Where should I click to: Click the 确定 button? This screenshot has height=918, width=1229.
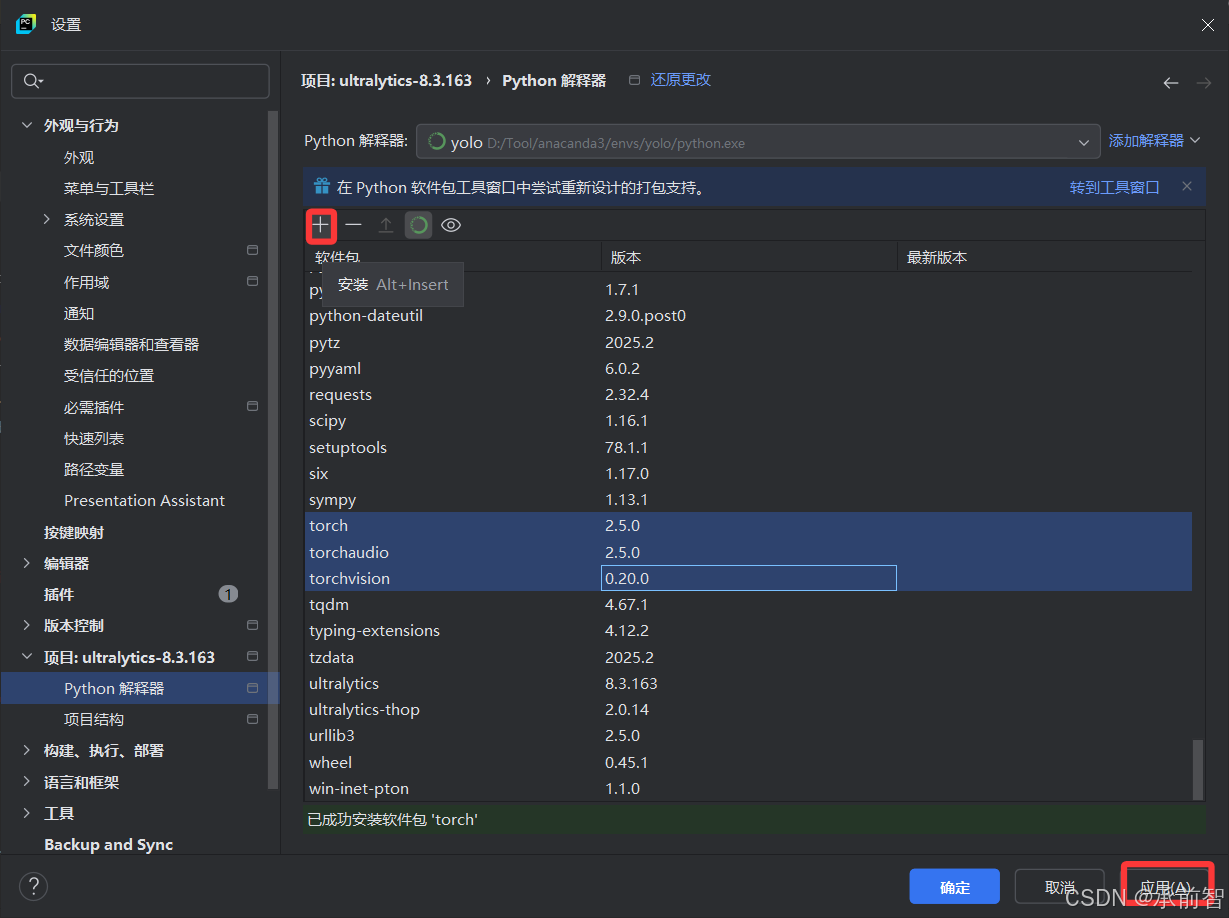pos(954,887)
